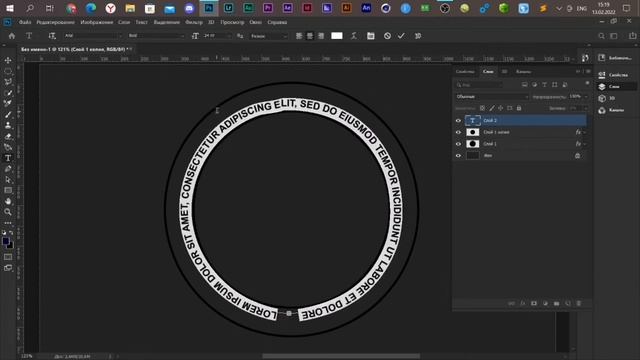Open the Character and Paragraph panels icon
Screen dimensions: 640x360
[x=371, y=36]
